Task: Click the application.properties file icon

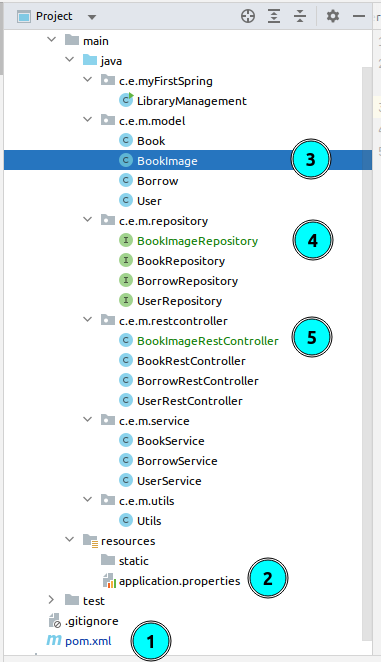Action: pyautogui.click(x=109, y=581)
